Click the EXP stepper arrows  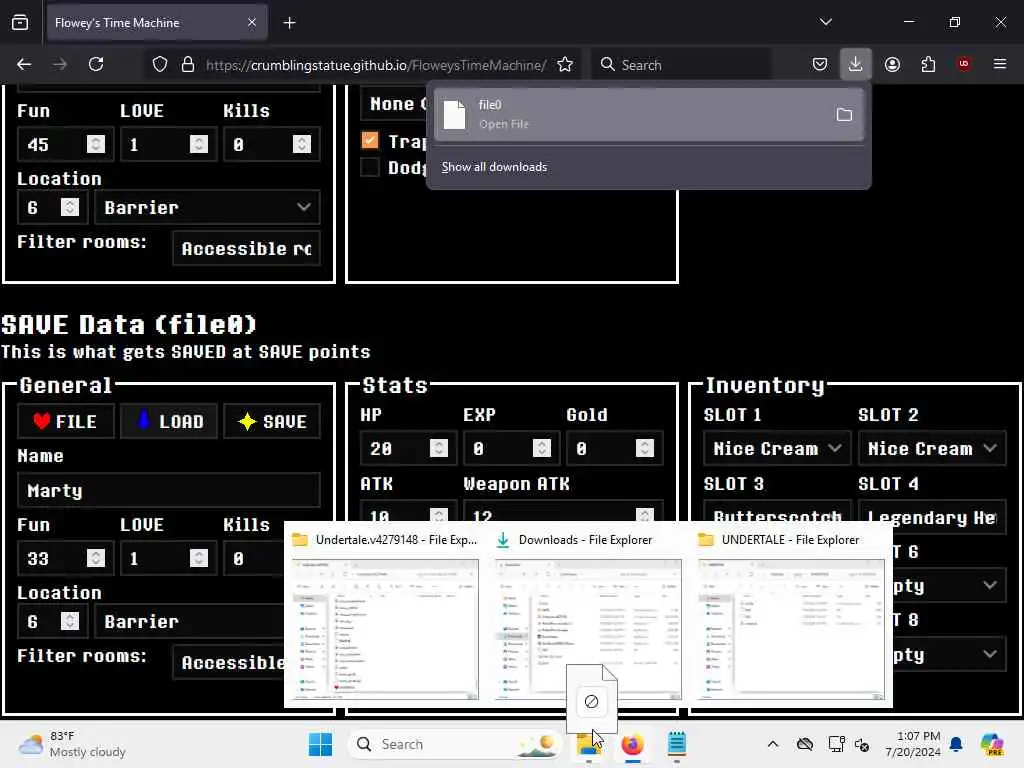[541, 447]
